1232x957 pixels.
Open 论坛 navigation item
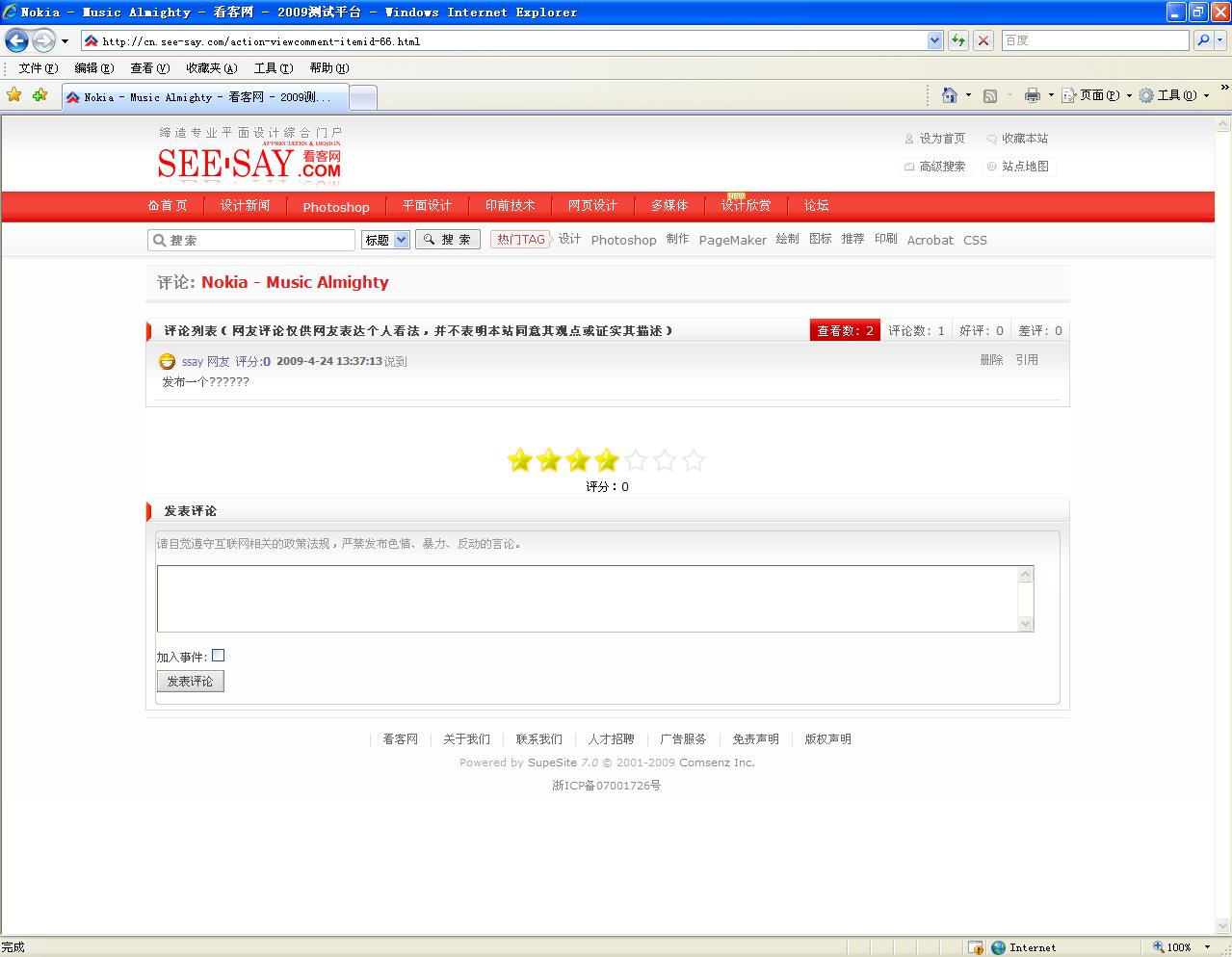pos(817,206)
